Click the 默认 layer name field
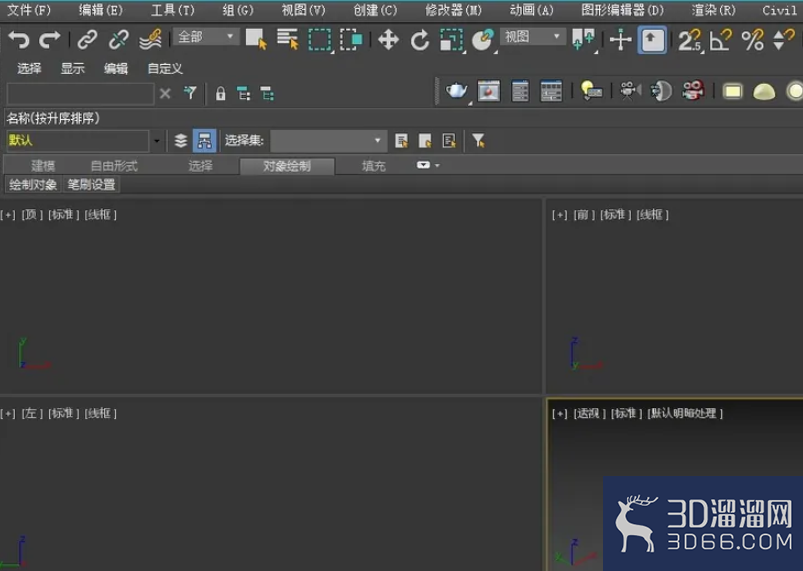This screenshot has height=571, width=803. [x=77, y=140]
